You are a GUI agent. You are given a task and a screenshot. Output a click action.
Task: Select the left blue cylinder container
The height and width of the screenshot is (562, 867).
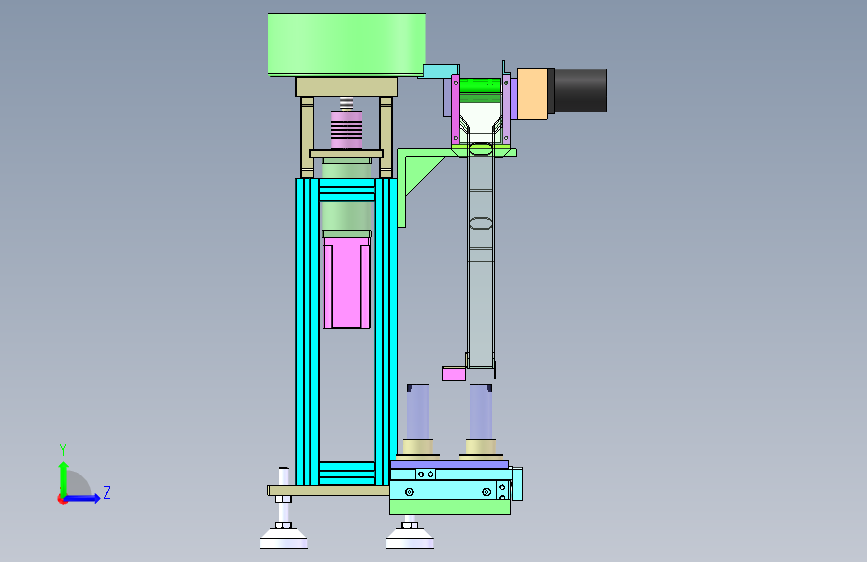(418, 412)
